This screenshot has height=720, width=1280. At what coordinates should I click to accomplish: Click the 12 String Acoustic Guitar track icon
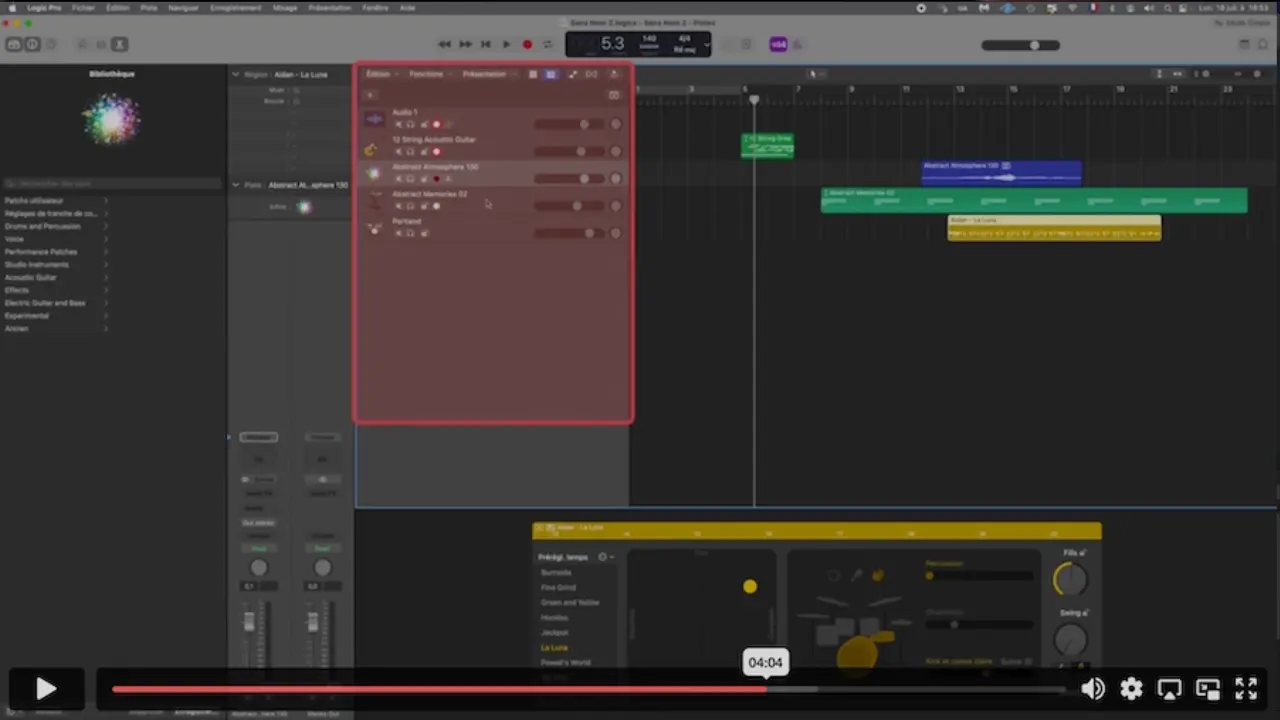(x=371, y=148)
